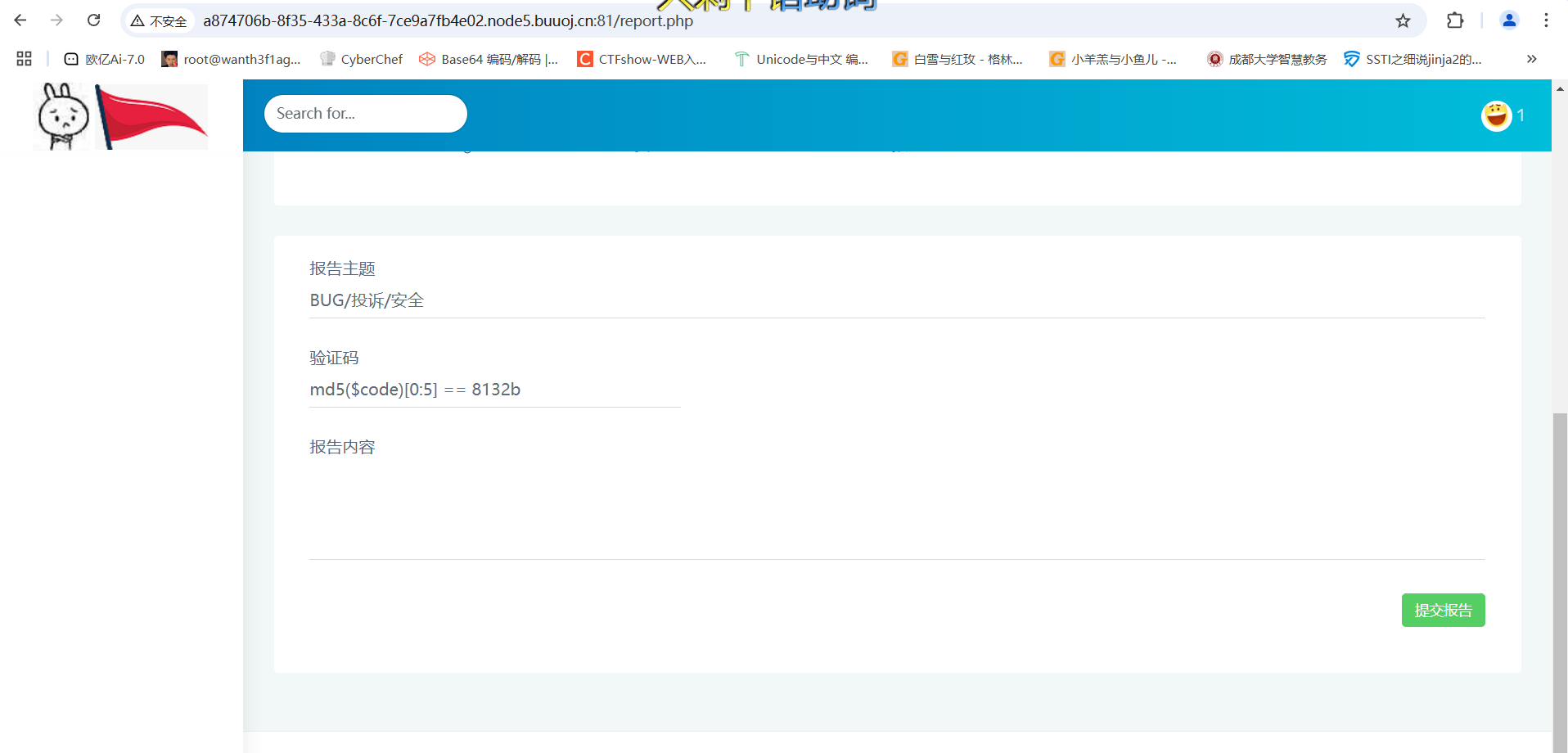Open the CTFshow-WEB bookmark
Screen dimensions: 1568x753
coord(642,59)
